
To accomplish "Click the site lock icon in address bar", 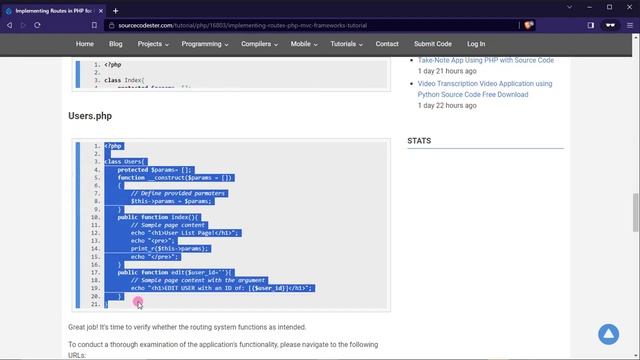I will click(111, 25).
